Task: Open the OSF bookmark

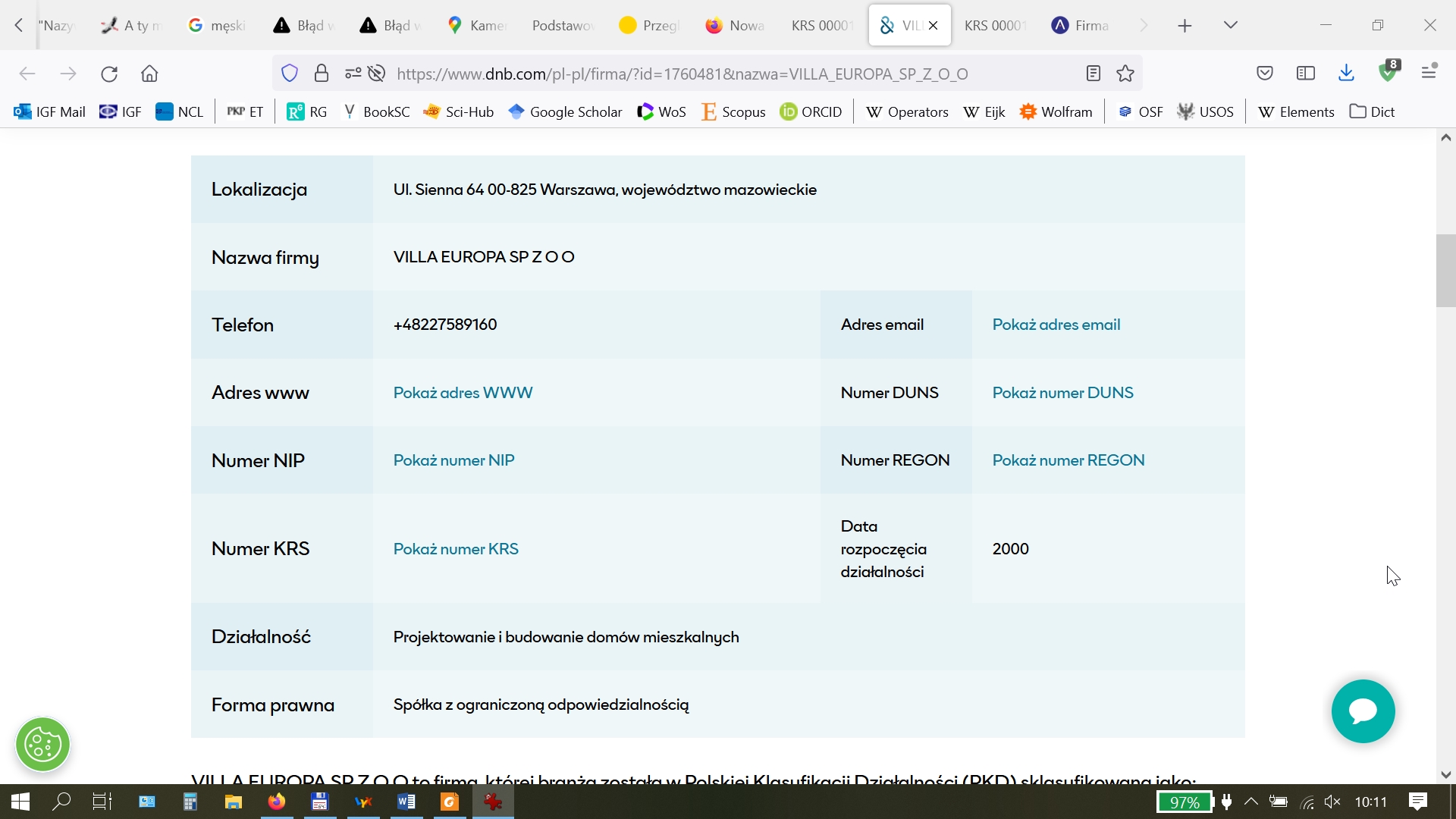Action: tap(1140, 111)
